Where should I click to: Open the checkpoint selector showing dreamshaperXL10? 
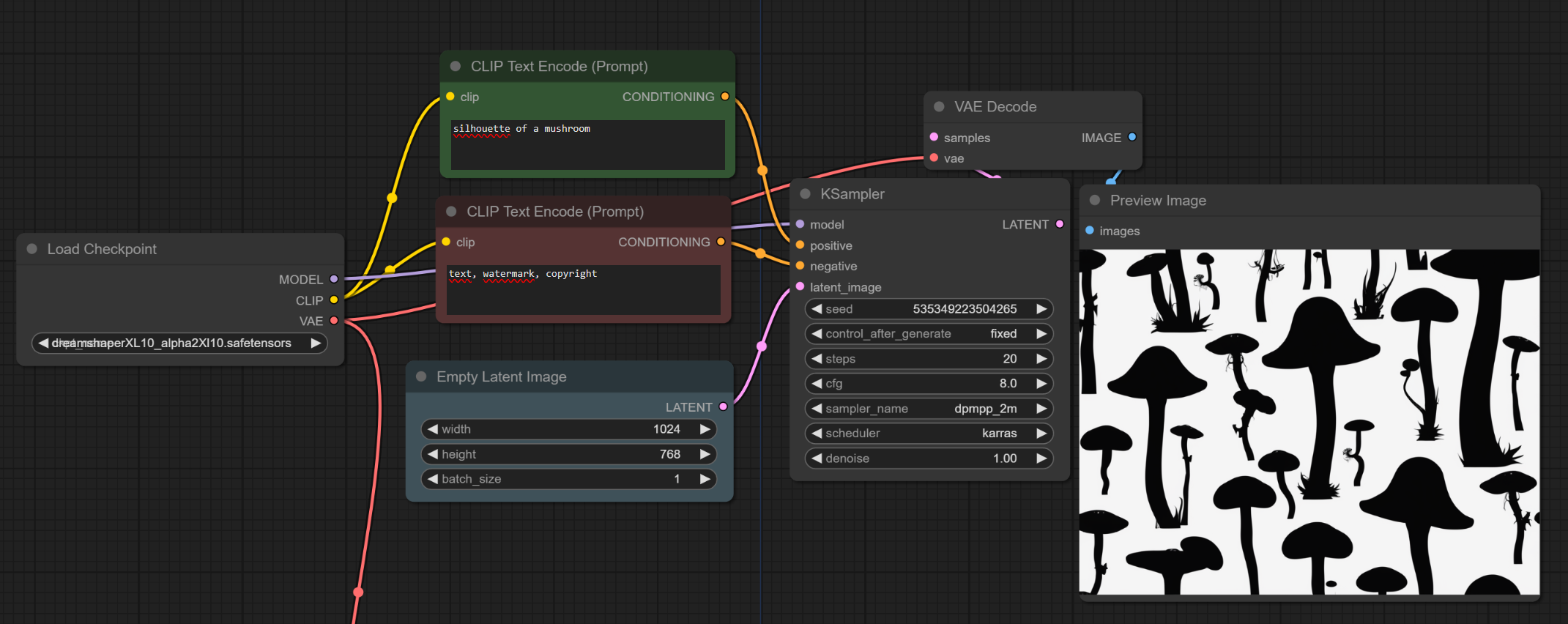coord(179,343)
